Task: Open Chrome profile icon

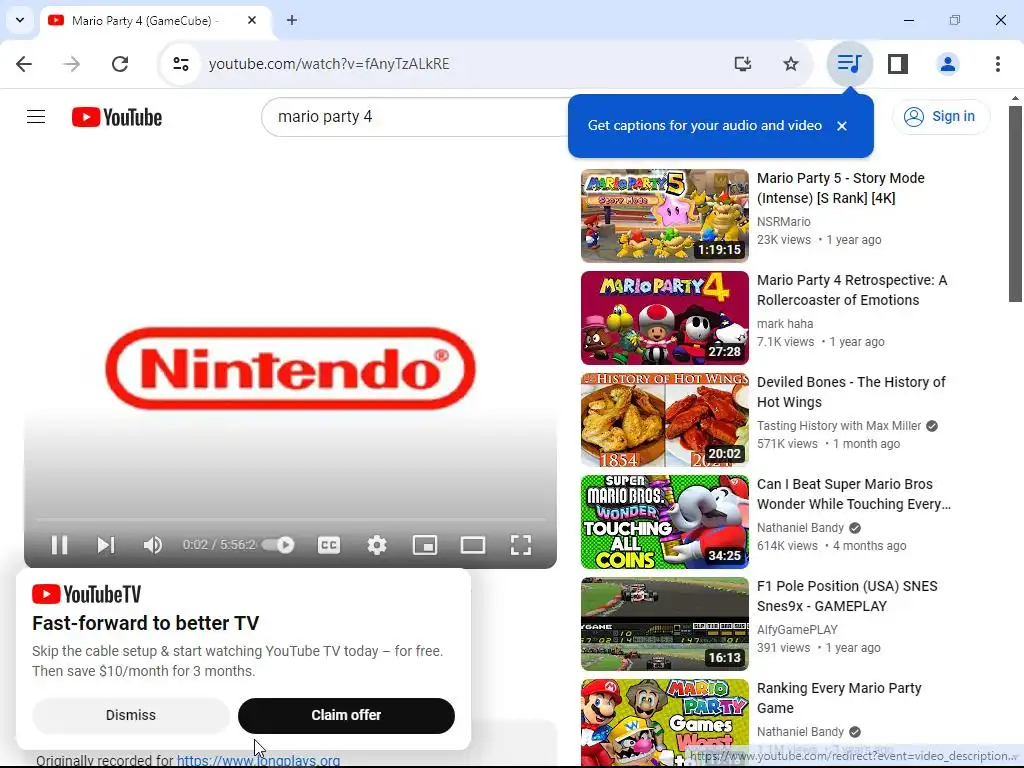Action: (x=948, y=63)
